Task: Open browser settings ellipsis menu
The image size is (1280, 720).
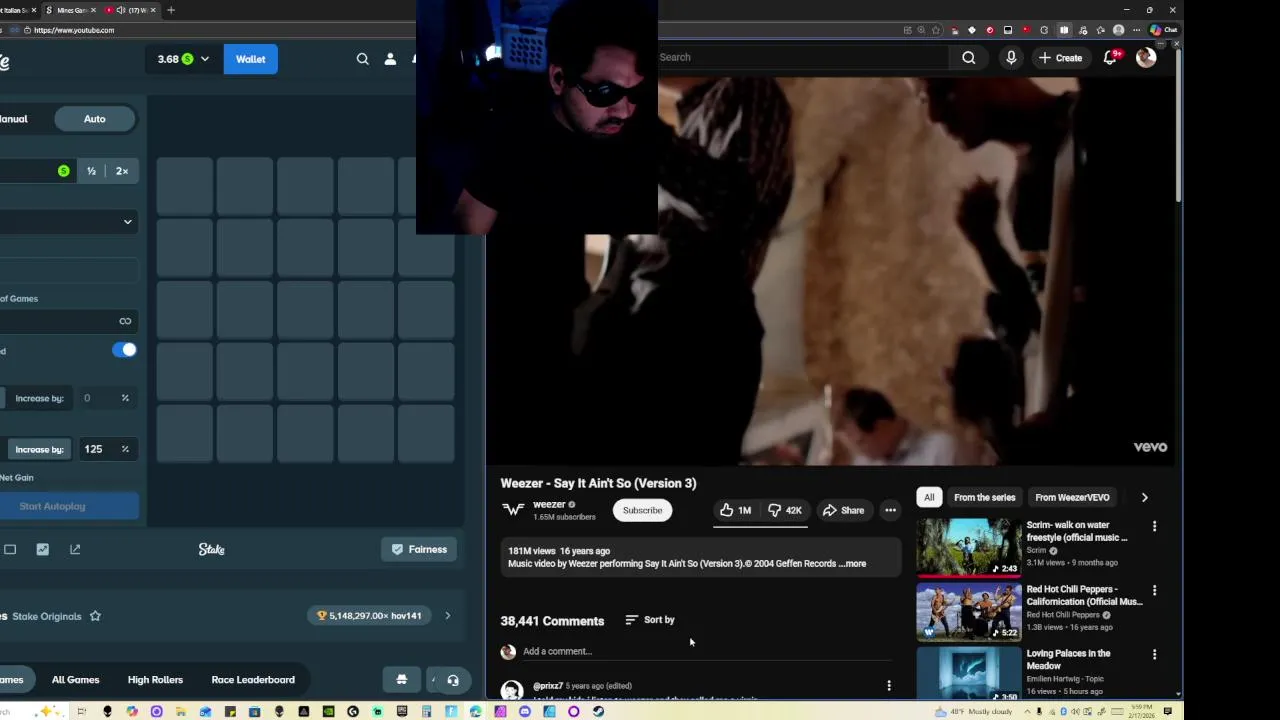Action: coord(1136,30)
